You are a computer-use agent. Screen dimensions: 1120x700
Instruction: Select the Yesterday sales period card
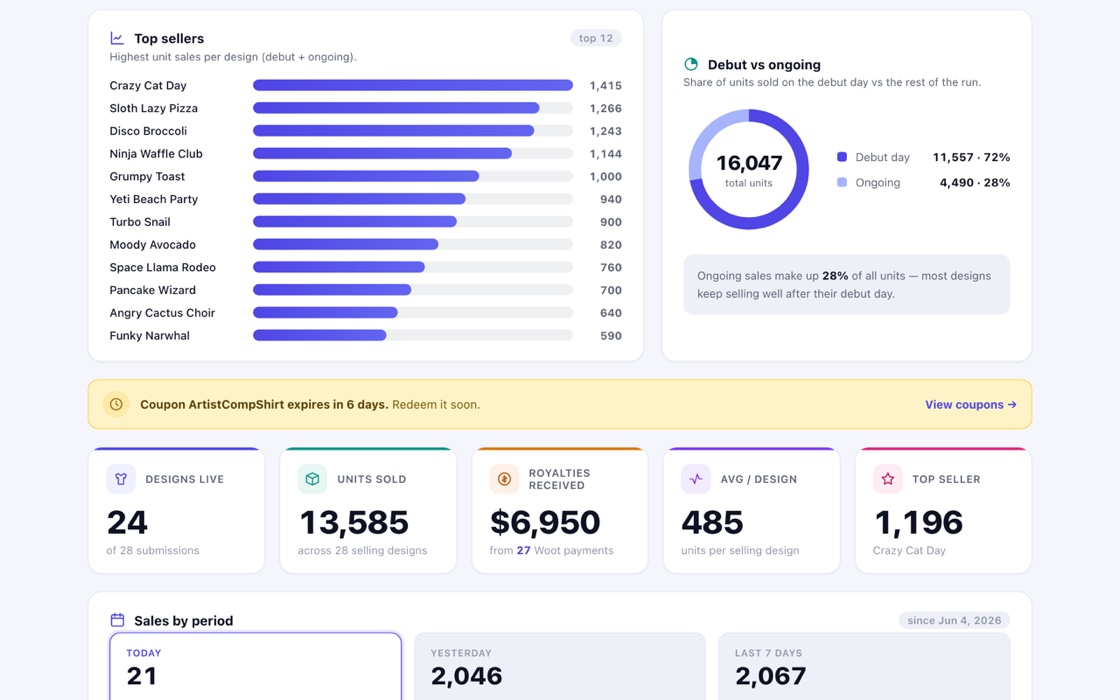pos(560,666)
